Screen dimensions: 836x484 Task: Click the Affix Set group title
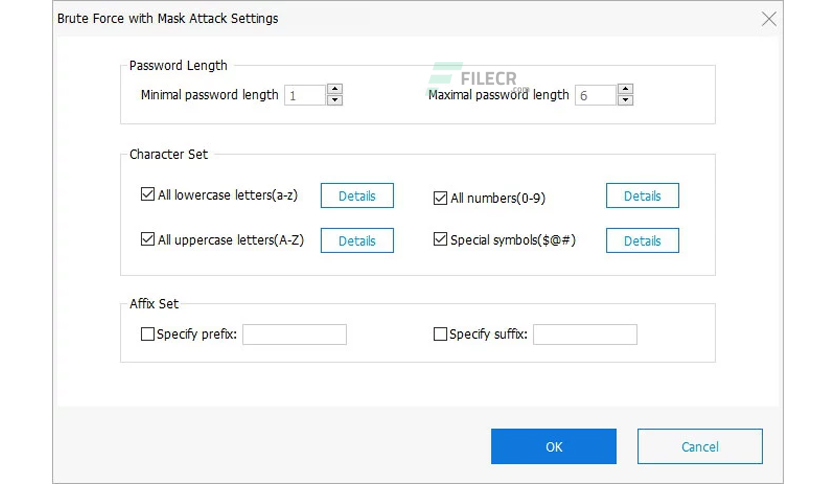tap(154, 304)
